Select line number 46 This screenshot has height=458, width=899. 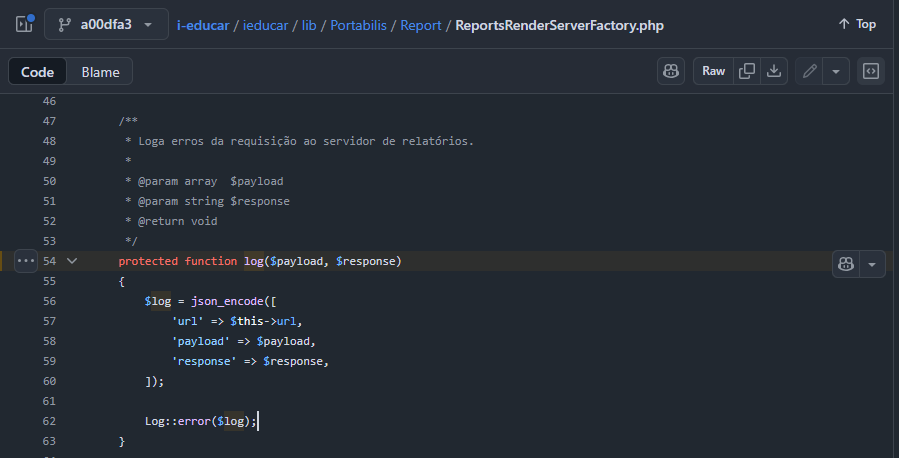pos(49,101)
